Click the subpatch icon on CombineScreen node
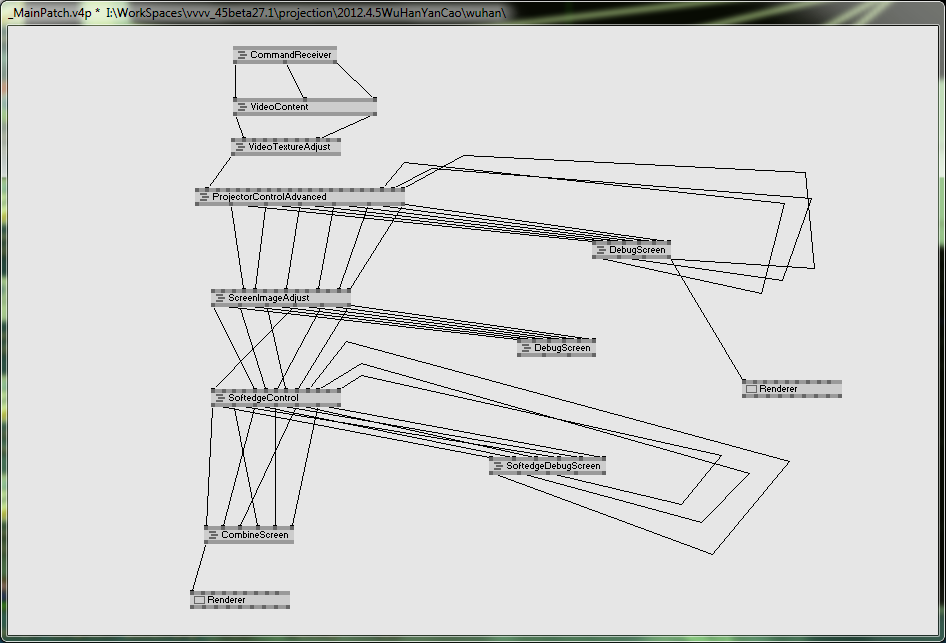Viewport: 946px width, 643px height. [213, 535]
